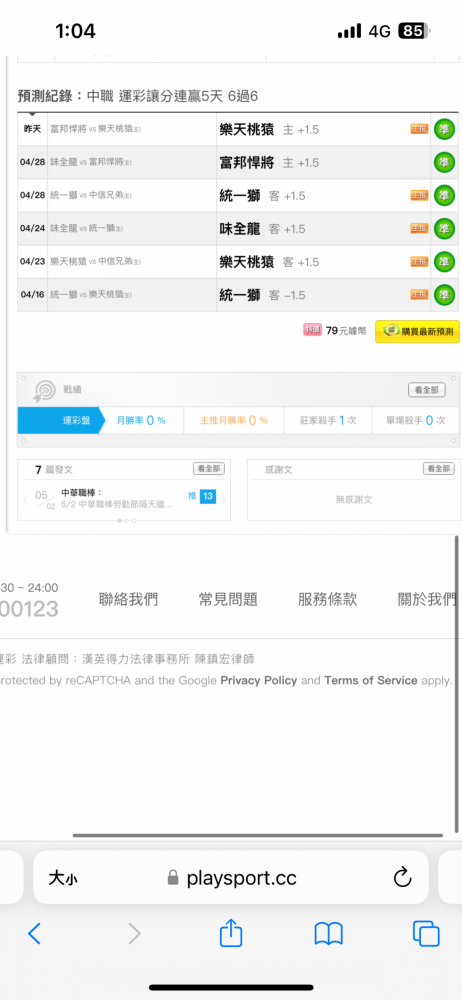Tap the iOS battery indicator showing 85
The width and height of the screenshot is (462, 1000).
[414, 31]
